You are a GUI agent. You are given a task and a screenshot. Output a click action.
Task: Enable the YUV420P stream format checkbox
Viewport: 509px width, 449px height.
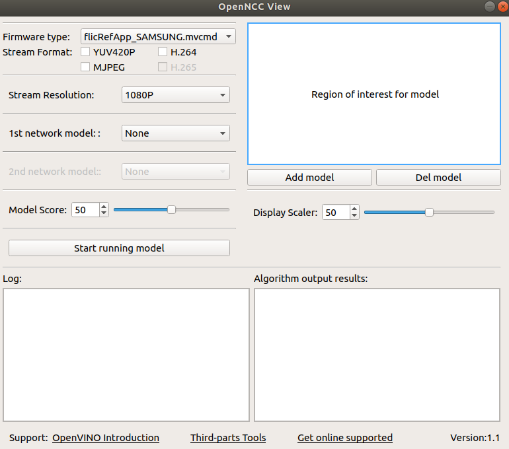click(x=85, y=52)
